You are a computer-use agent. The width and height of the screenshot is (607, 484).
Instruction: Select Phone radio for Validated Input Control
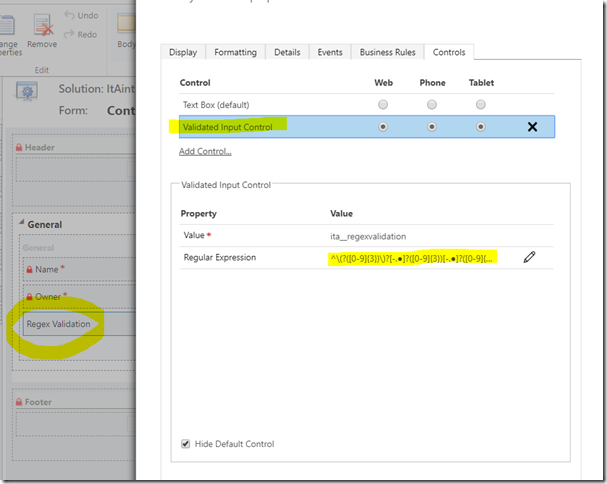tap(432, 127)
